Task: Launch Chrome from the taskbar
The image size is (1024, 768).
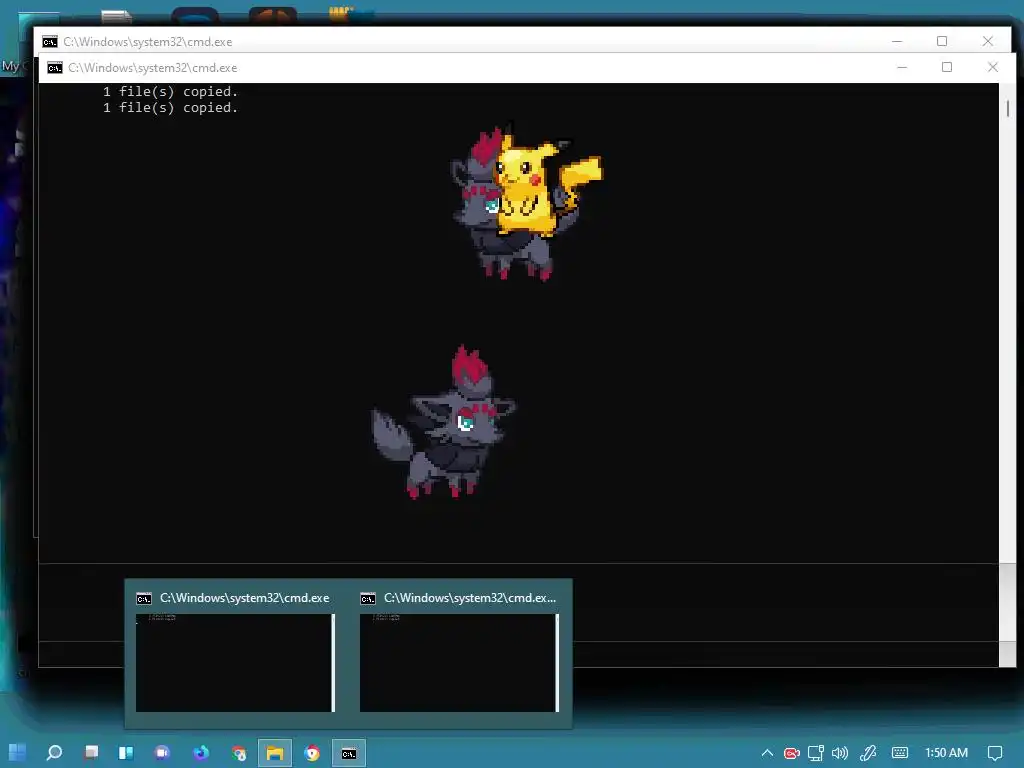Action: click(238, 752)
